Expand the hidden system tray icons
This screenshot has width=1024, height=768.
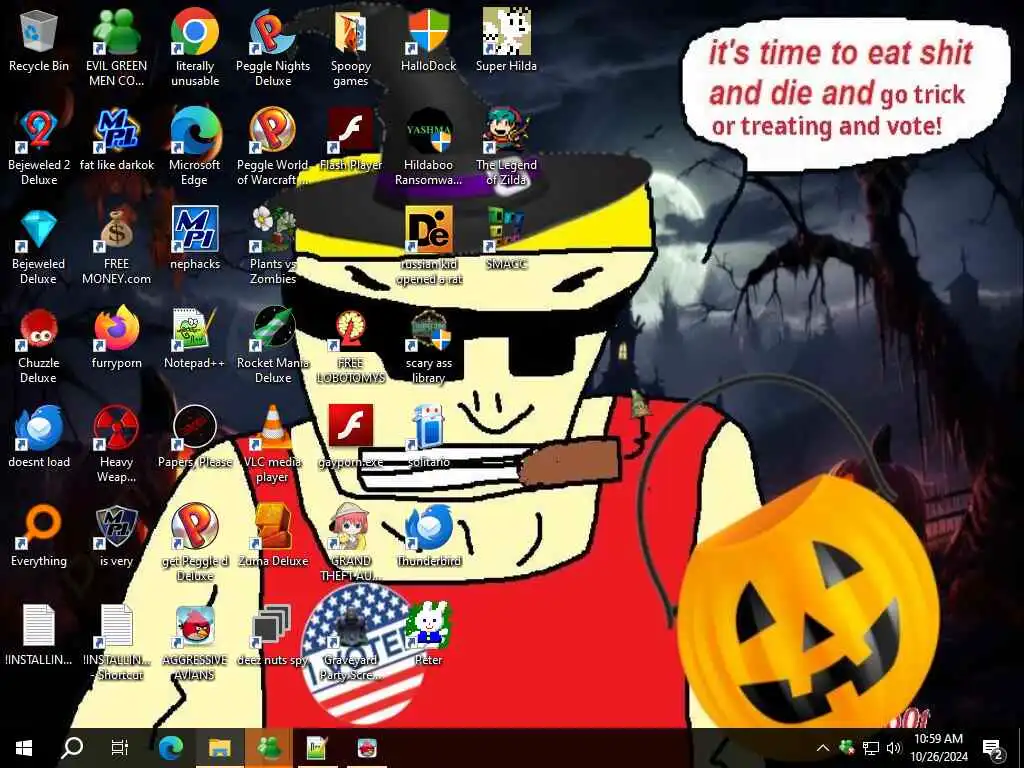coord(823,748)
